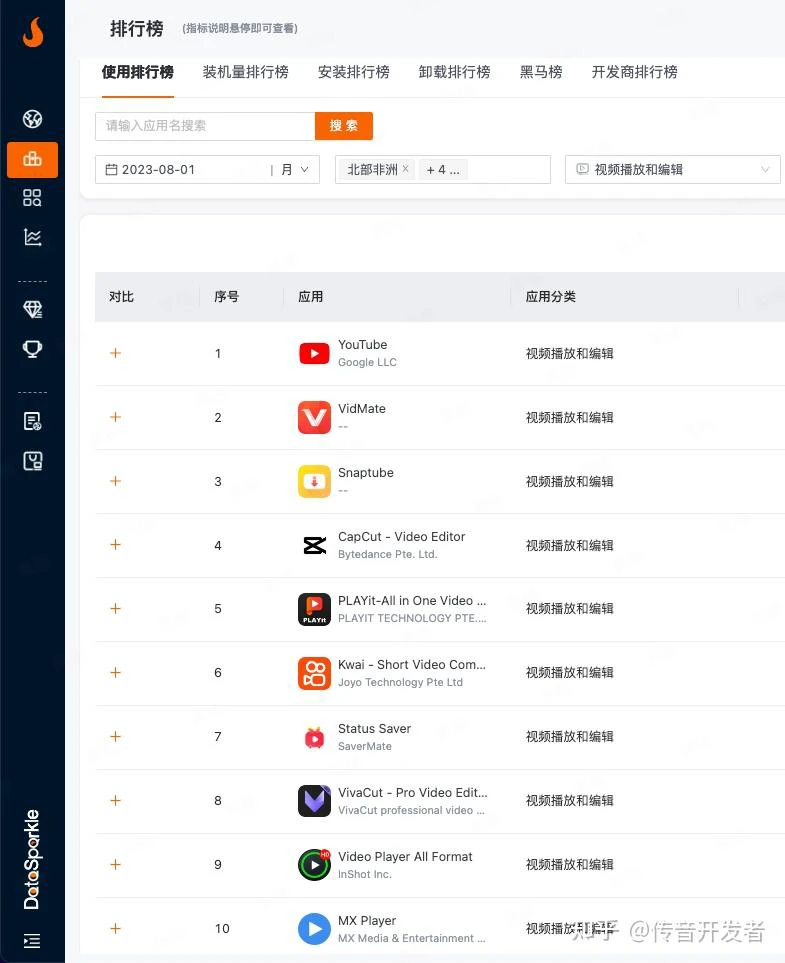785x963 pixels.
Task: Click the DataSparkle vertical logo
Action: coord(32,860)
